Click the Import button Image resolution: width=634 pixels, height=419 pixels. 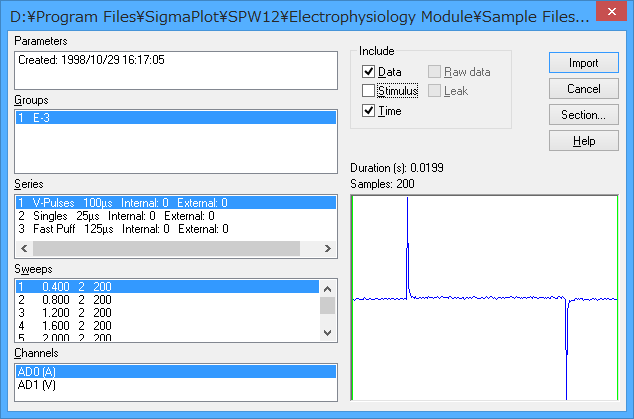583,63
